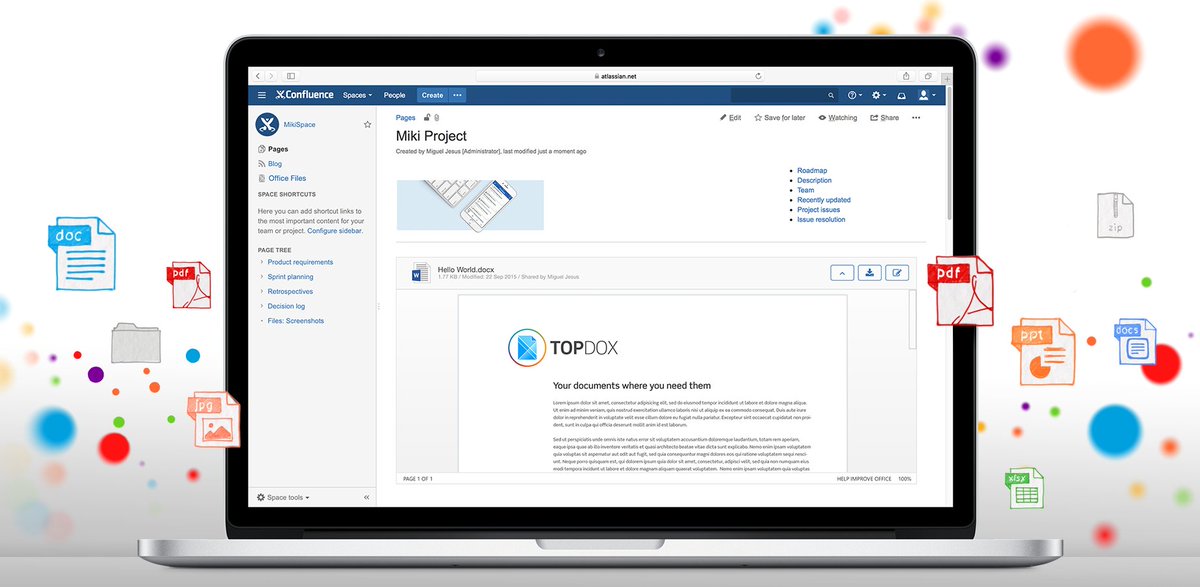Screen dimensions: 1200x587
Task: Click the Pages breadcrumb link
Action: pyautogui.click(x=406, y=118)
